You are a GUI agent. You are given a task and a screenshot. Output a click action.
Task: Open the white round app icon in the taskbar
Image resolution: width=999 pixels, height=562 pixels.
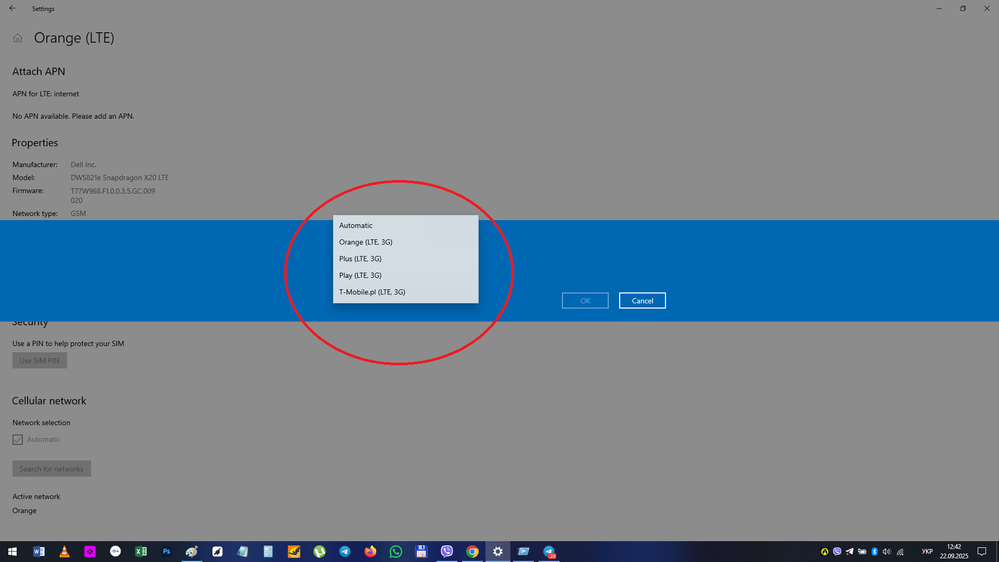tap(115, 552)
